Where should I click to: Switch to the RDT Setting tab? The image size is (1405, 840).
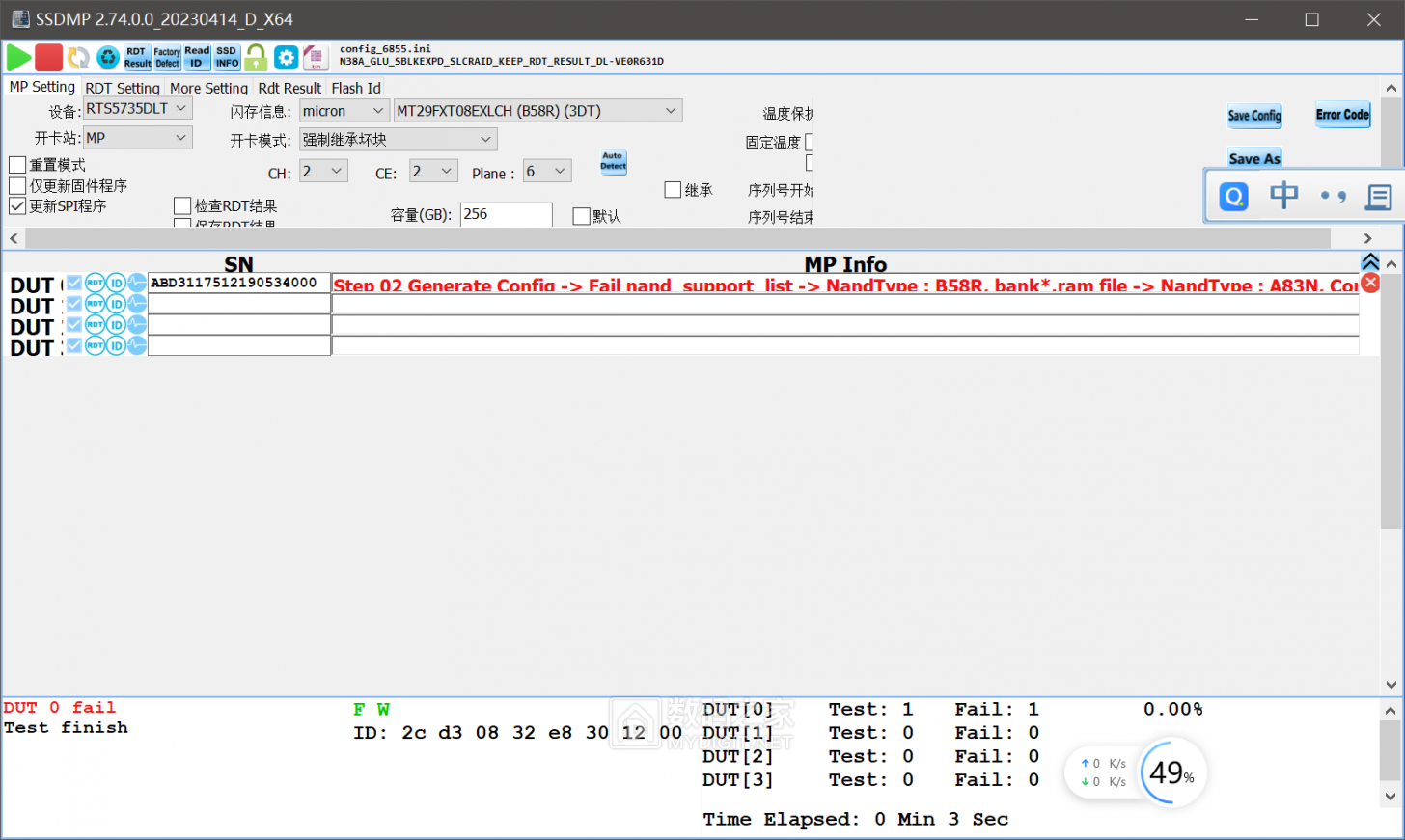coord(123,88)
